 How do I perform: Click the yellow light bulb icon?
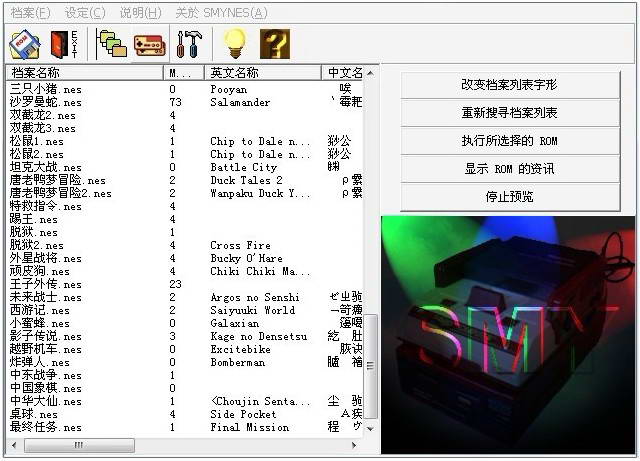coord(236,43)
